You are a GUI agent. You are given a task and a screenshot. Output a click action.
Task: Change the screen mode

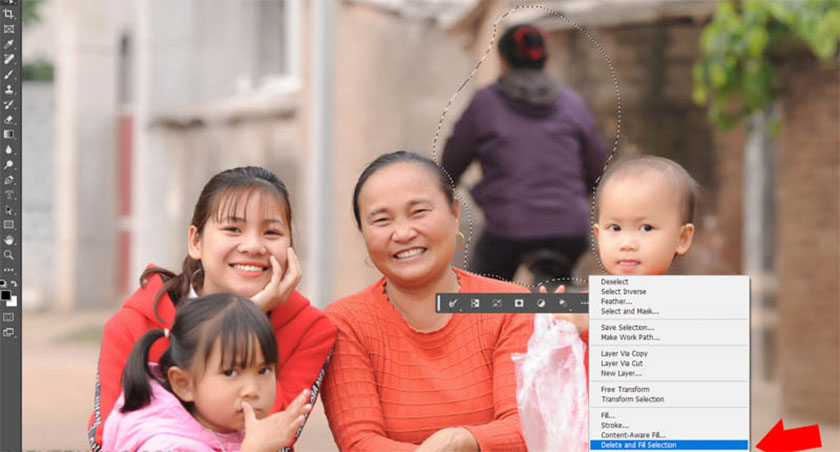pyautogui.click(x=9, y=332)
